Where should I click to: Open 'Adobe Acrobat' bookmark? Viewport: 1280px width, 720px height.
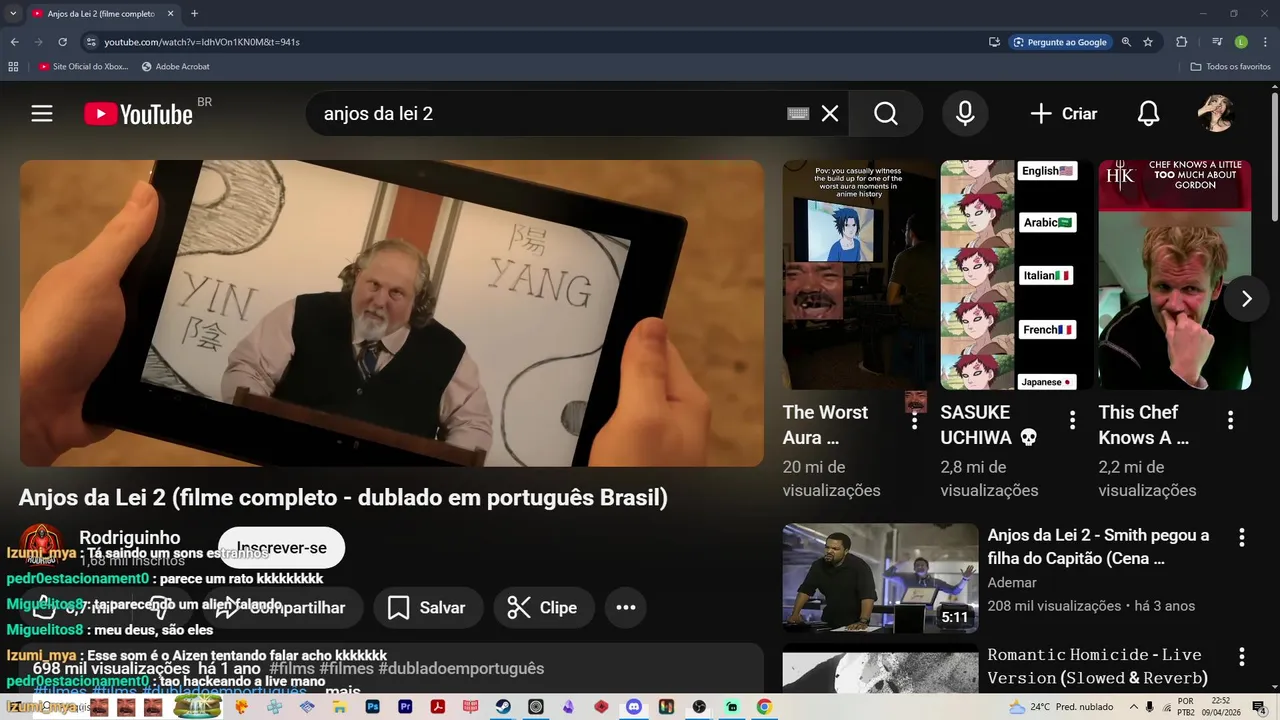176,67
